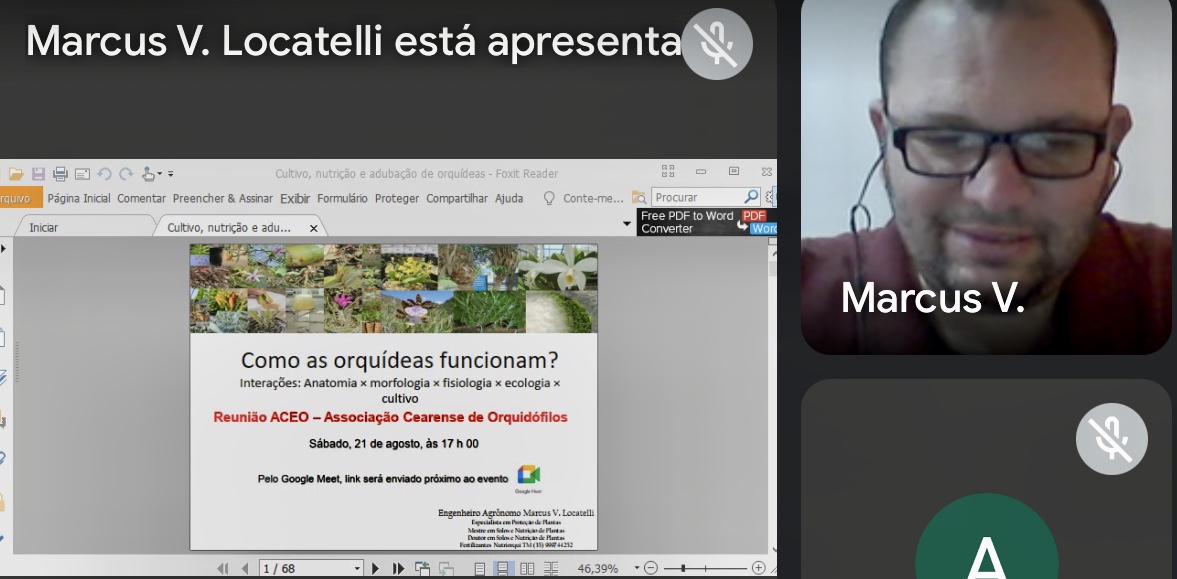1177x579 pixels.
Task: Click 'Reunião ACEO – Associação Cearense' red text
Action: [390, 417]
